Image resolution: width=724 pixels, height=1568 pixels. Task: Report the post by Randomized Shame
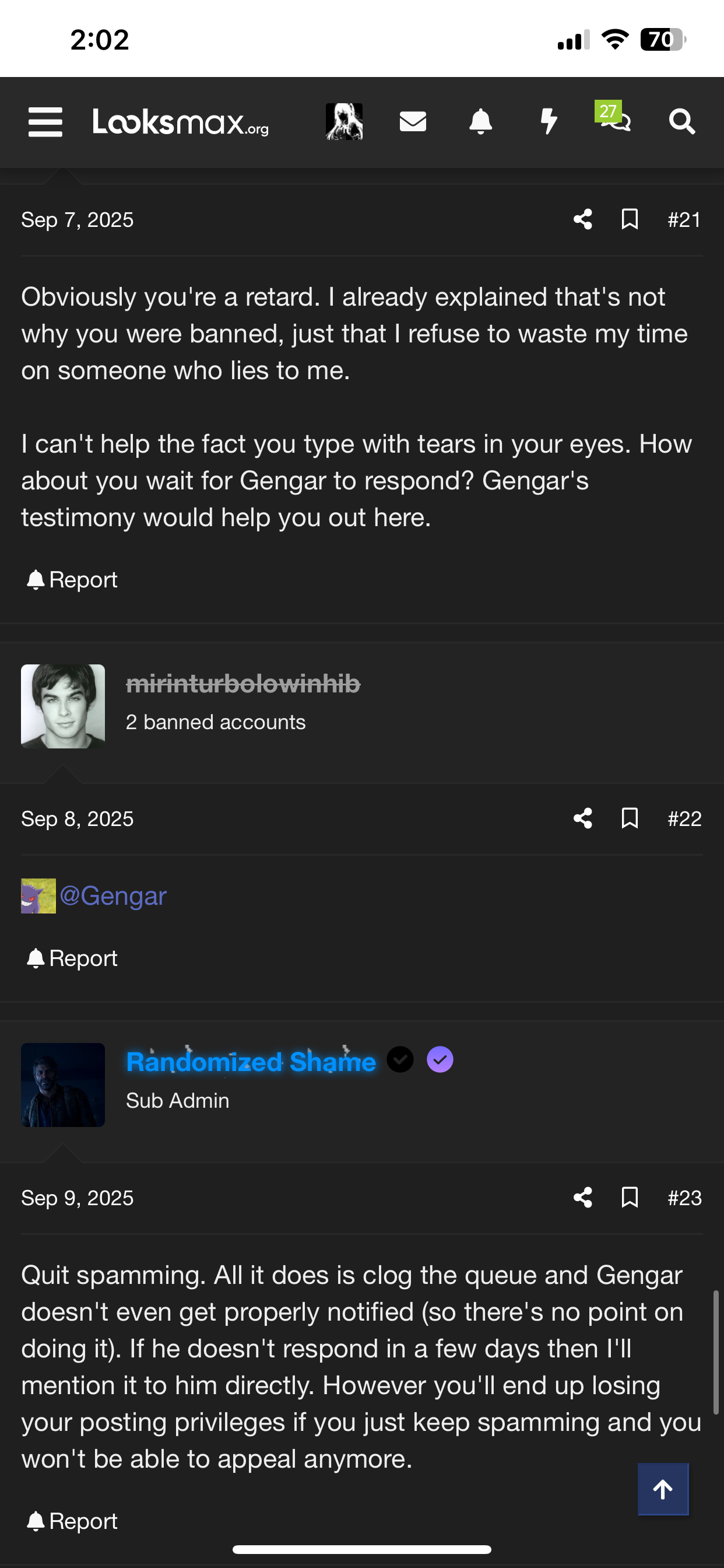point(72,1521)
